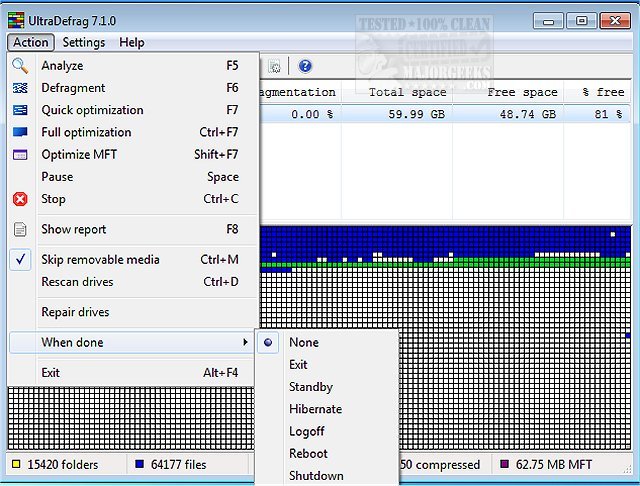Click the UltraDefrag app icon in title bar

16,20
